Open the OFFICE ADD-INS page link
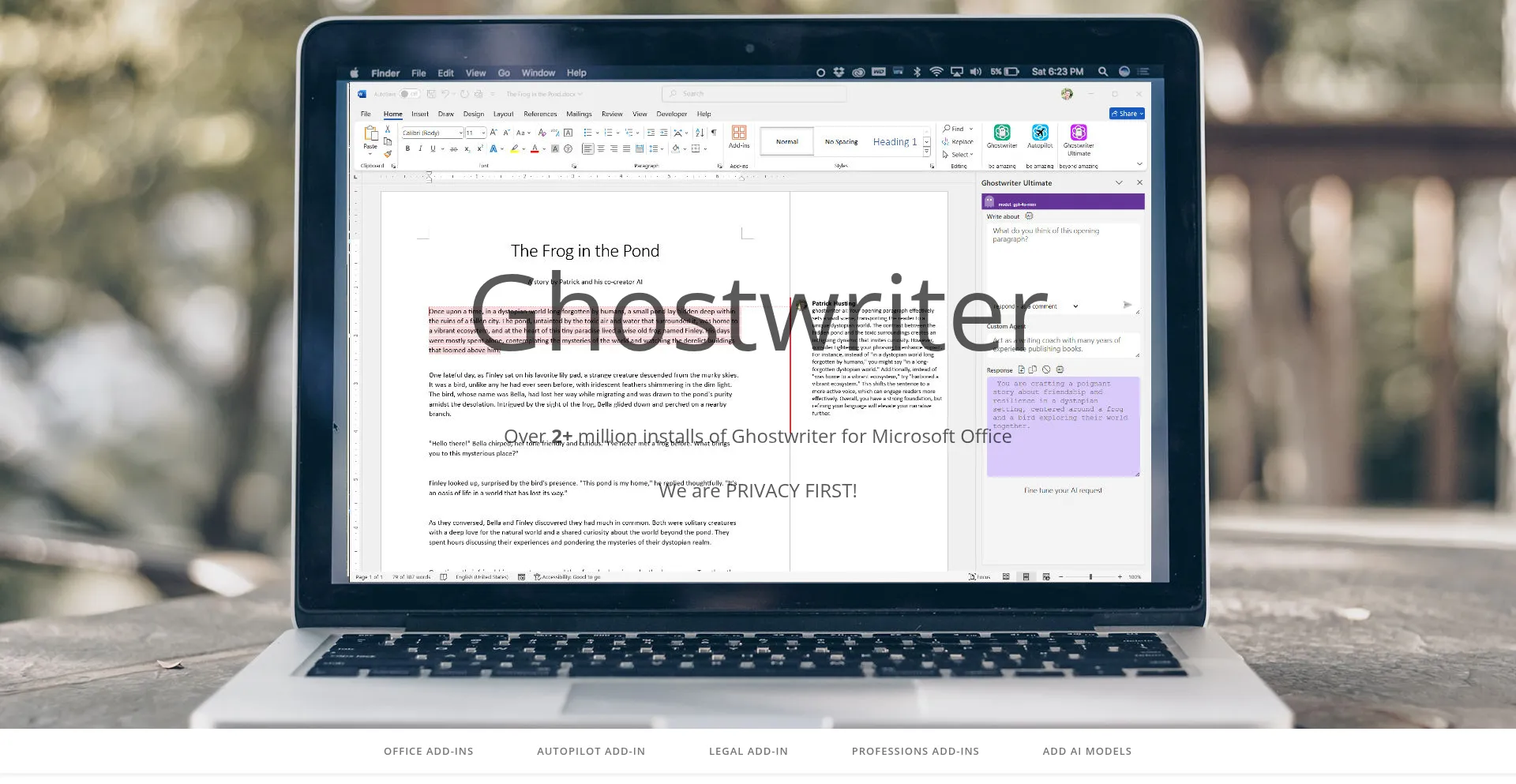This screenshot has height=784, width=1516. coord(429,751)
